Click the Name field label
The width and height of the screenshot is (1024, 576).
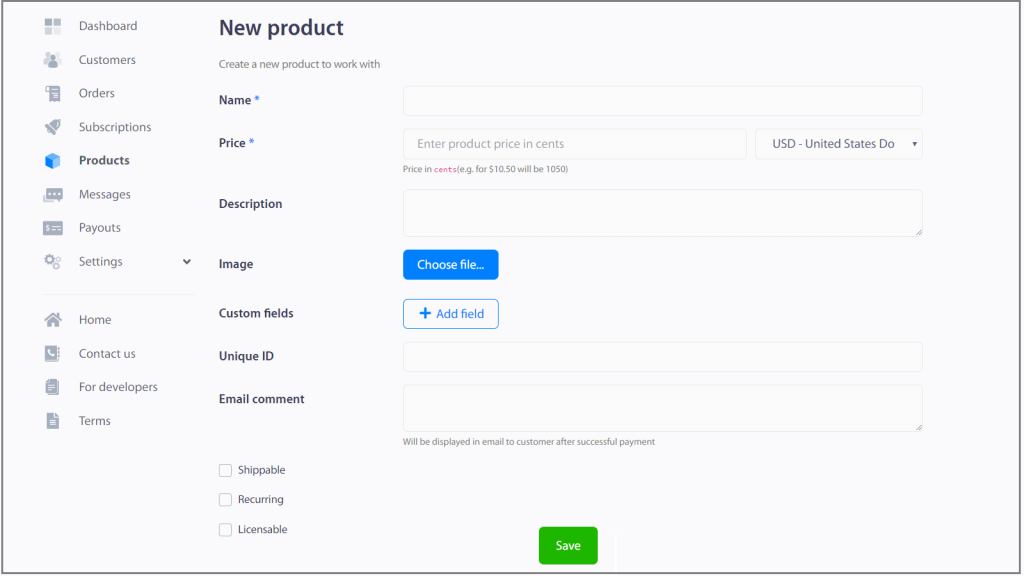pos(235,100)
